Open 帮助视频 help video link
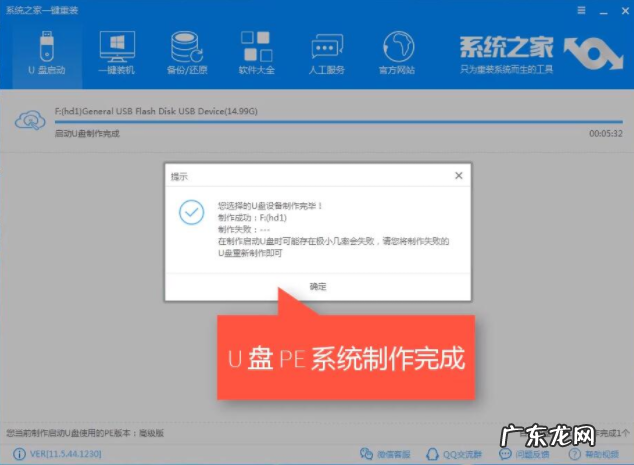The width and height of the screenshot is (634, 465). (594, 454)
